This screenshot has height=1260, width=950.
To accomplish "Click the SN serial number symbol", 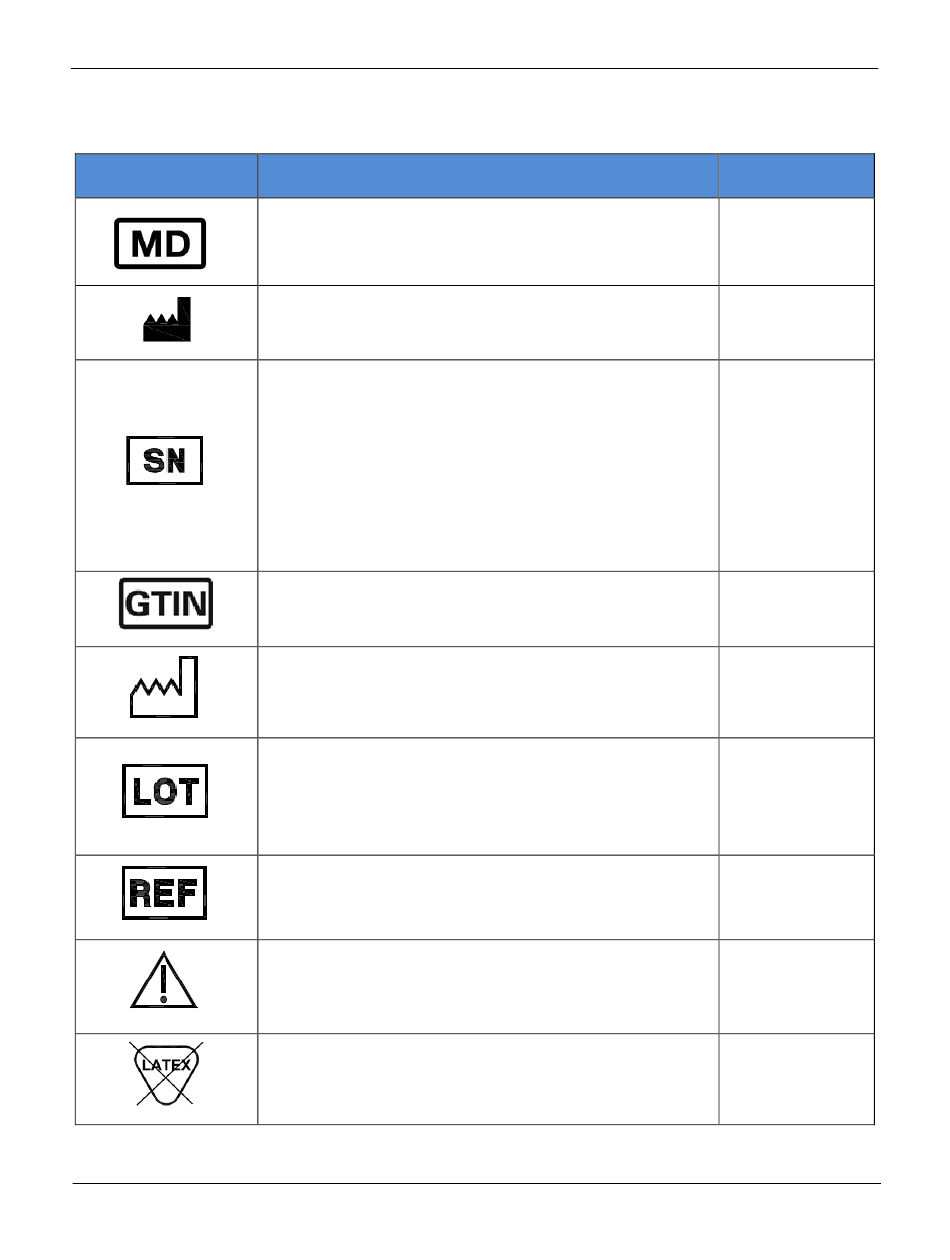I will pyautogui.click(x=165, y=462).
